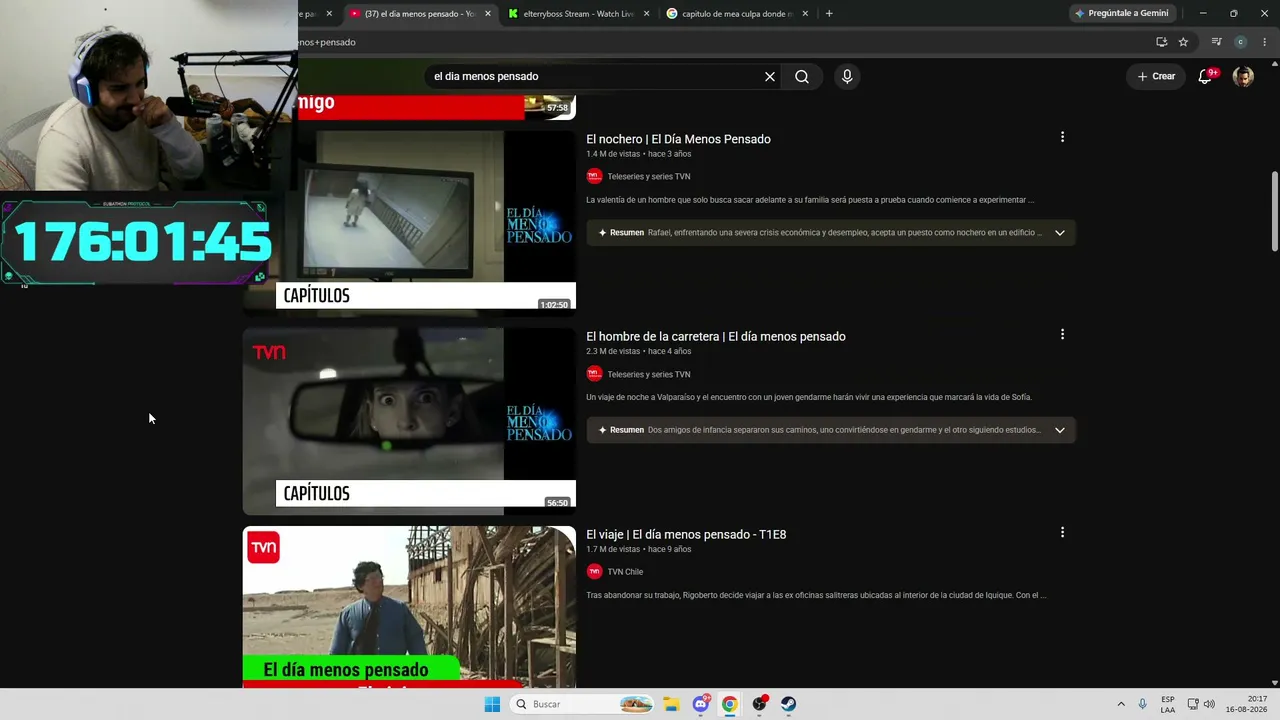Click the description starting 'Un viaje de noche'

[x=809, y=397]
